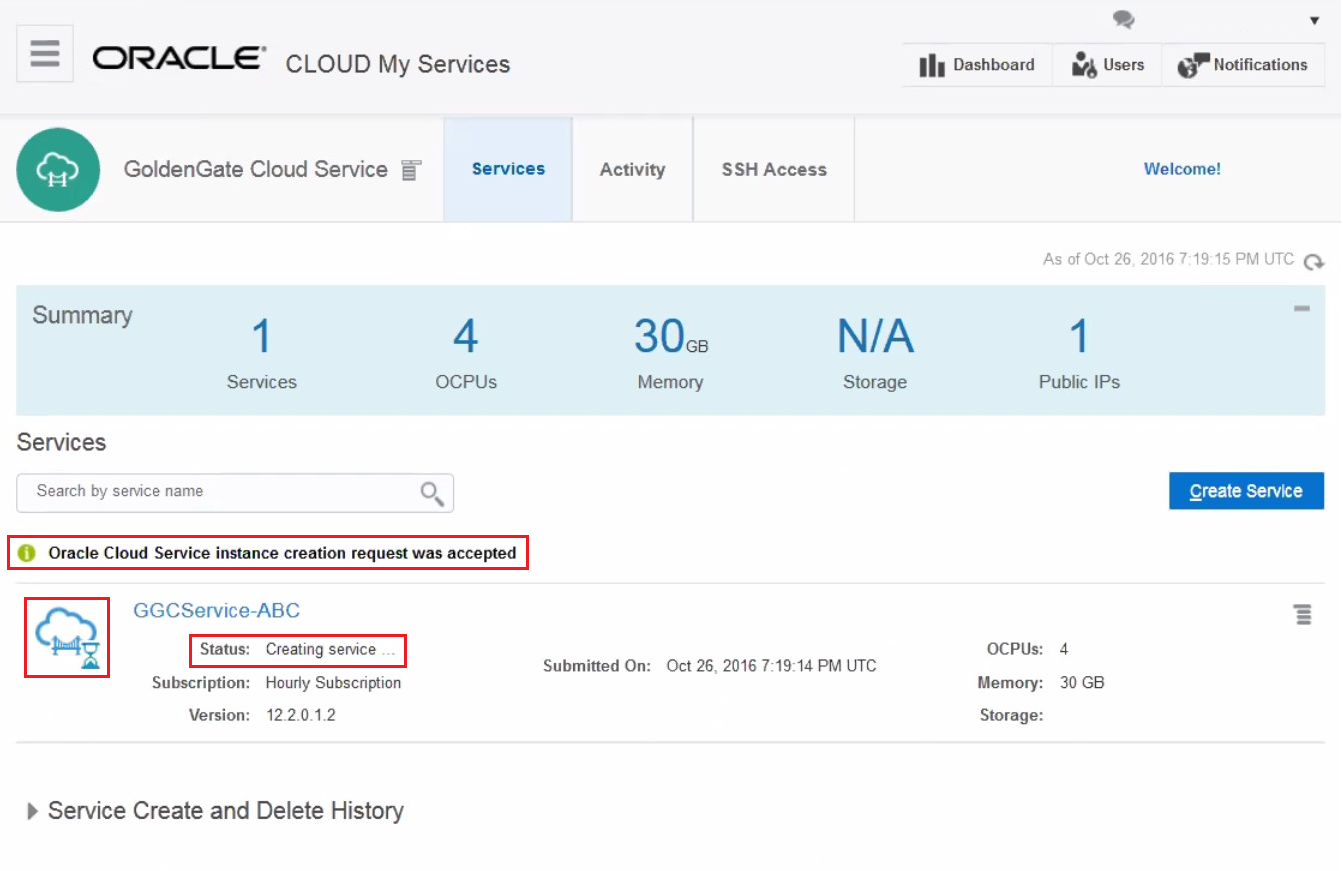Screen dimensions: 1343x871
Task: Click the refresh icon beside the timestamp
Action: coord(1313,261)
